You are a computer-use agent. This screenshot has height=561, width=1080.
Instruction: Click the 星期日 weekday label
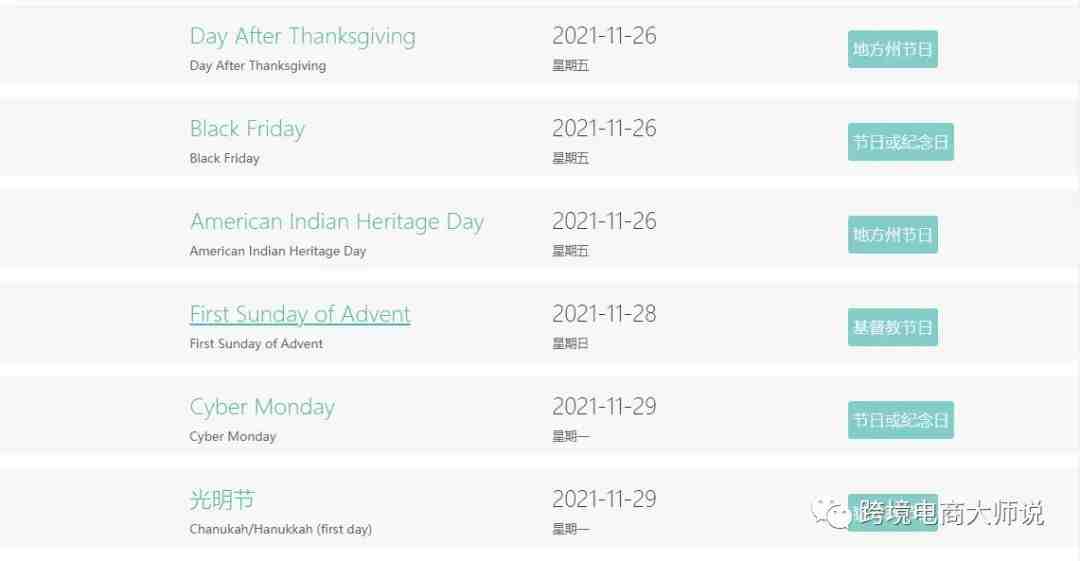point(570,343)
